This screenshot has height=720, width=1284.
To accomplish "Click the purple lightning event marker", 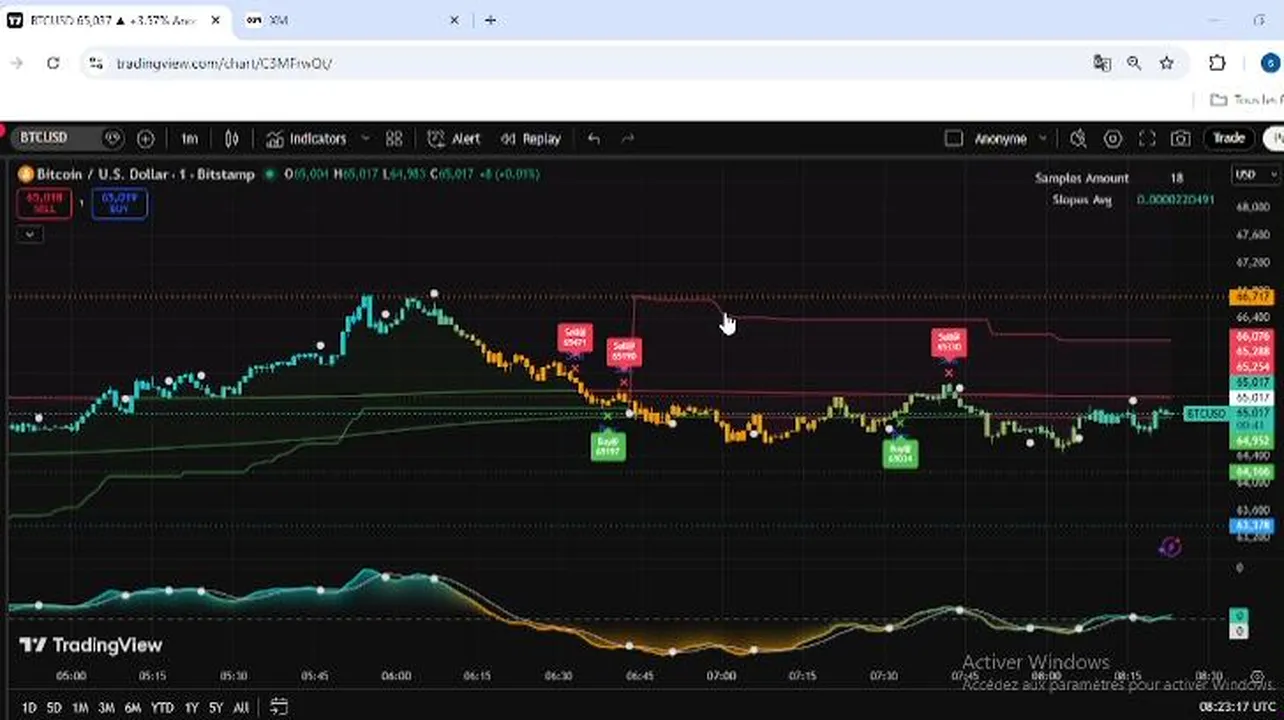I will (1170, 547).
